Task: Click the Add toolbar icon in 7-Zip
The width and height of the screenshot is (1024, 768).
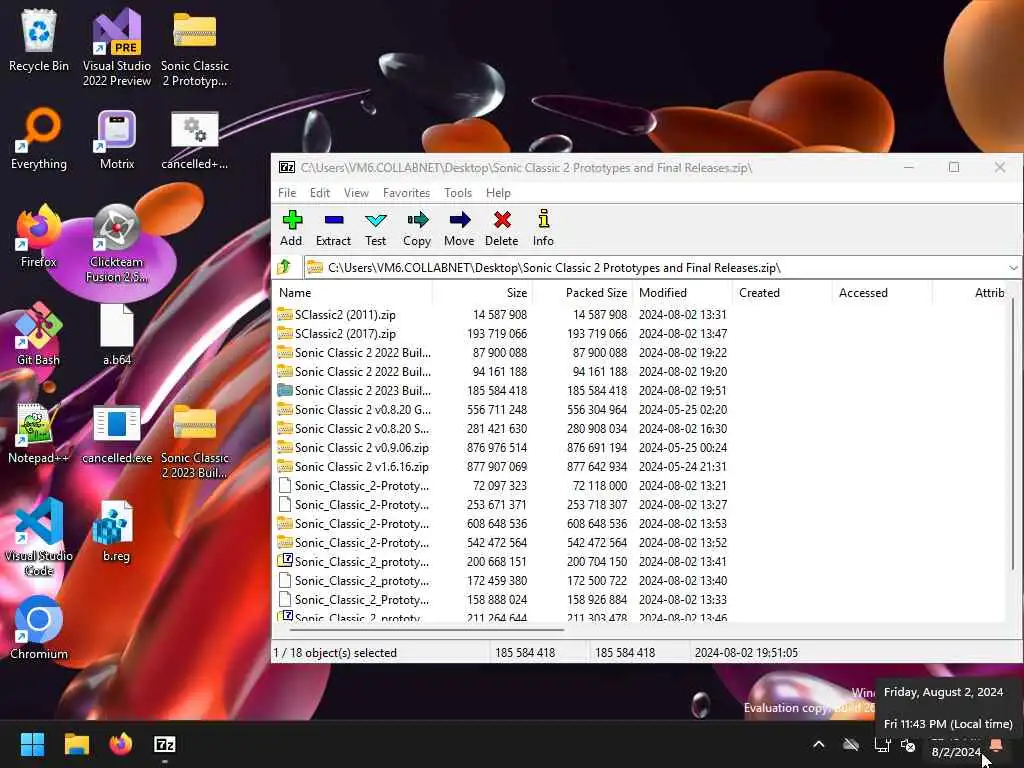Action: click(x=291, y=228)
